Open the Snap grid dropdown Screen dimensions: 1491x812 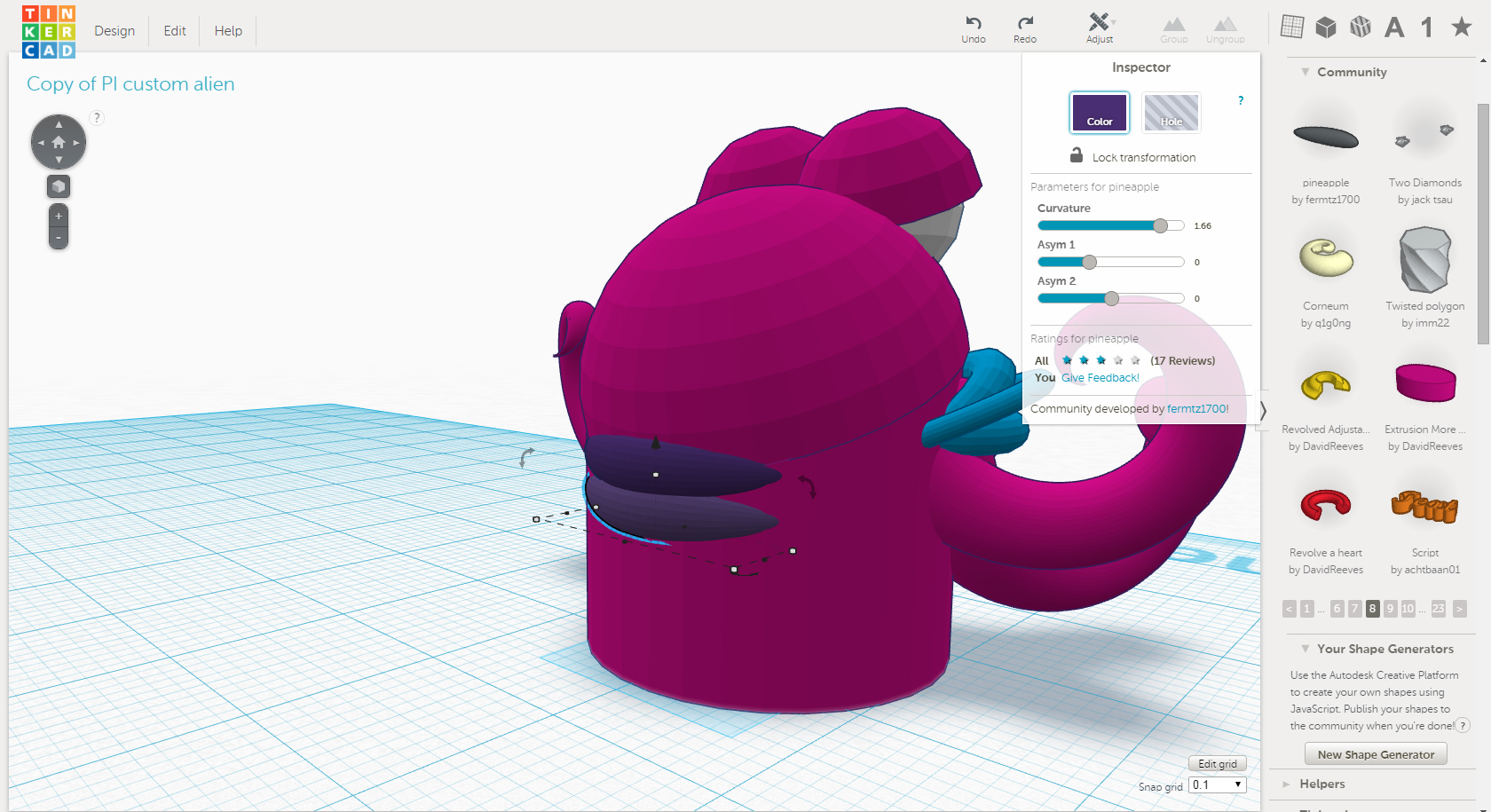1218,785
